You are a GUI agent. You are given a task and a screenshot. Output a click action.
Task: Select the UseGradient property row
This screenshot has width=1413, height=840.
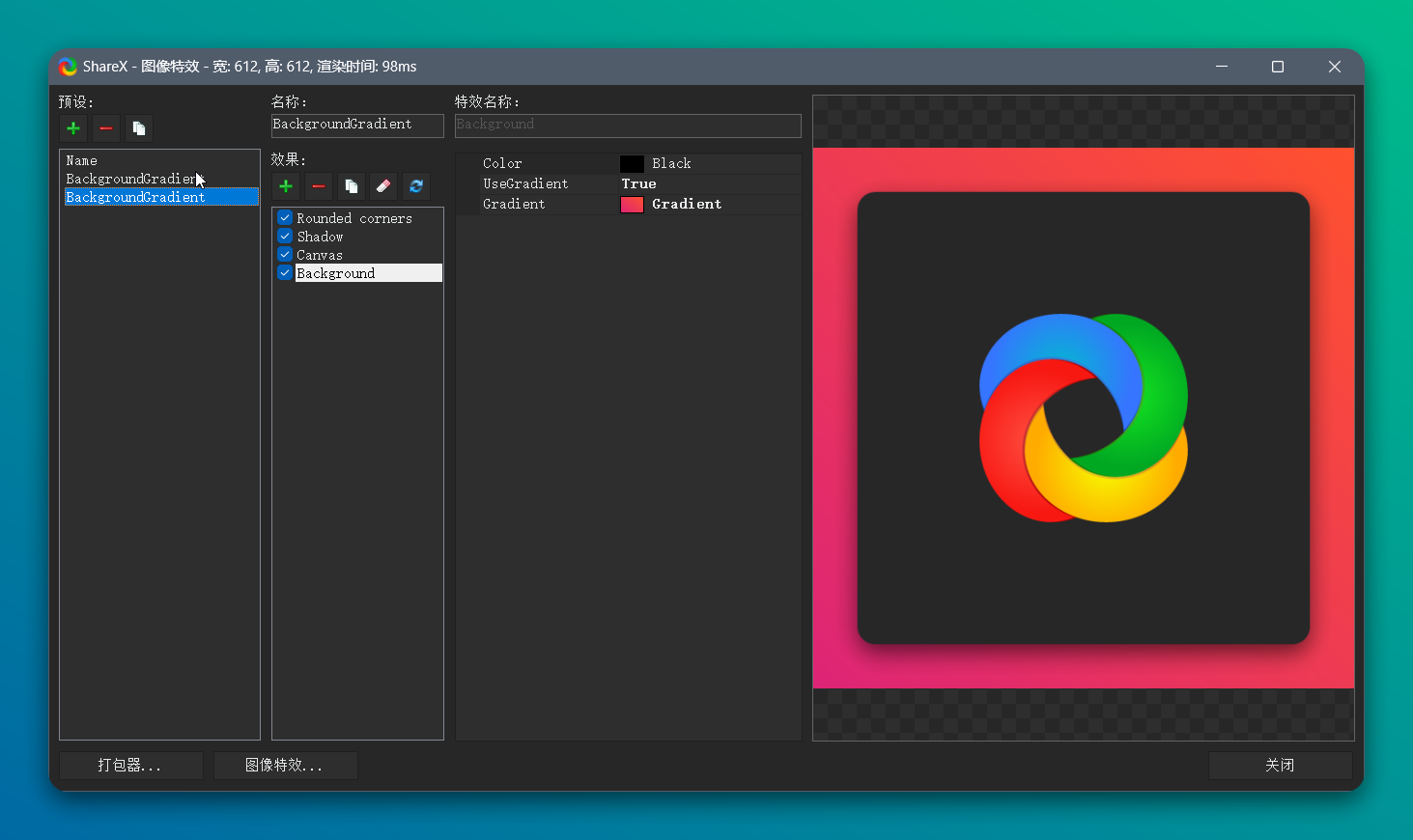coord(629,184)
